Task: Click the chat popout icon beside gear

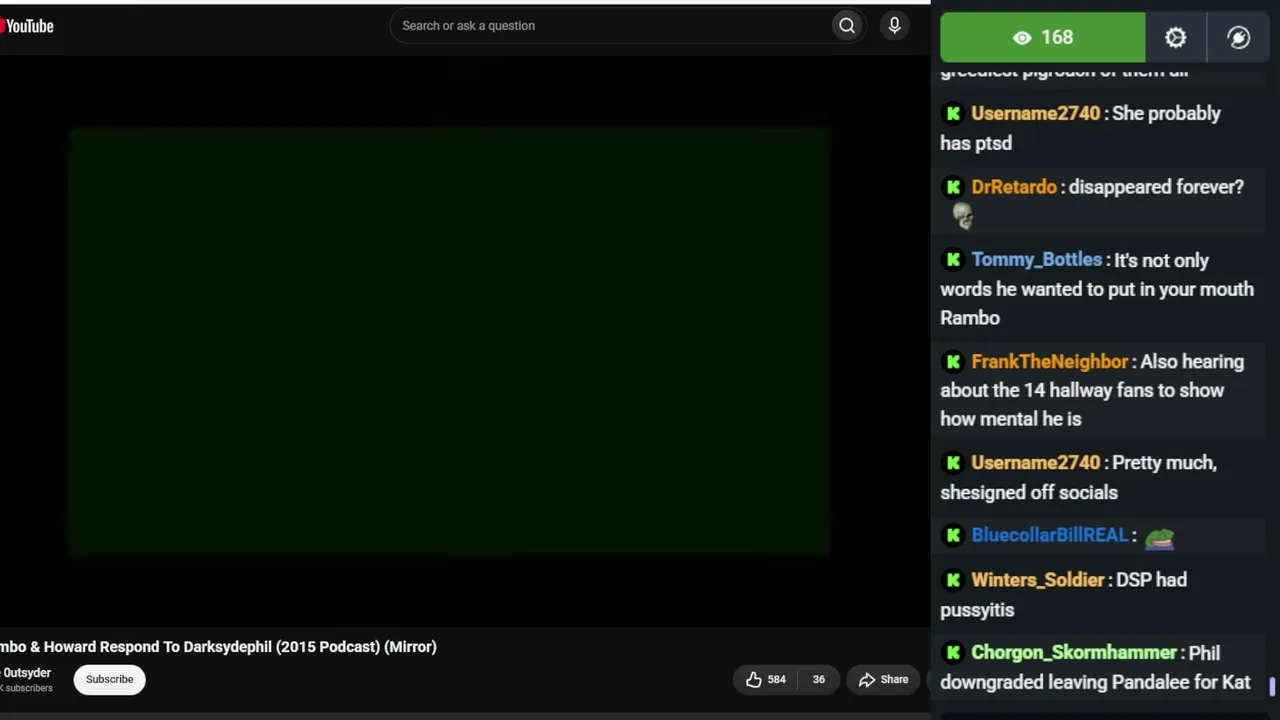Action: (x=1239, y=38)
